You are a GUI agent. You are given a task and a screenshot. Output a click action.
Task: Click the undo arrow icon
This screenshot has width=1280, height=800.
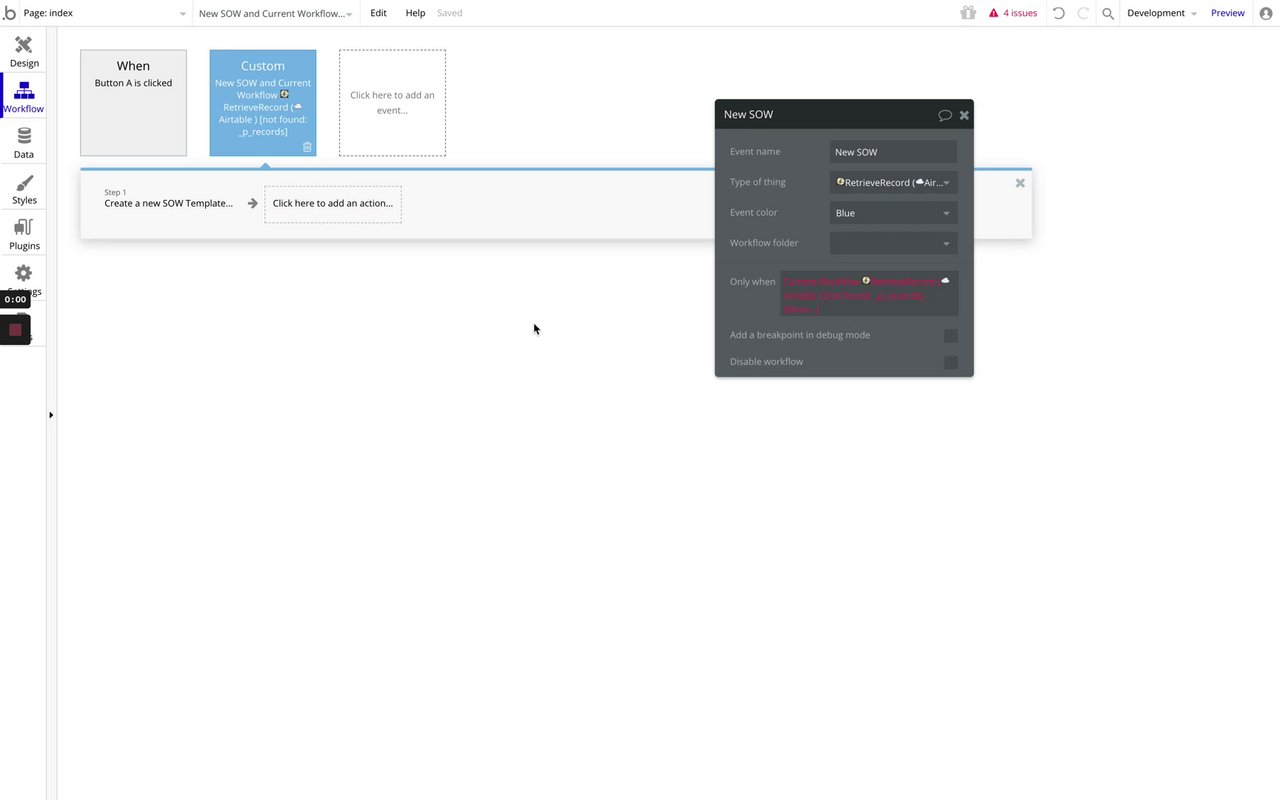click(x=1059, y=13)
